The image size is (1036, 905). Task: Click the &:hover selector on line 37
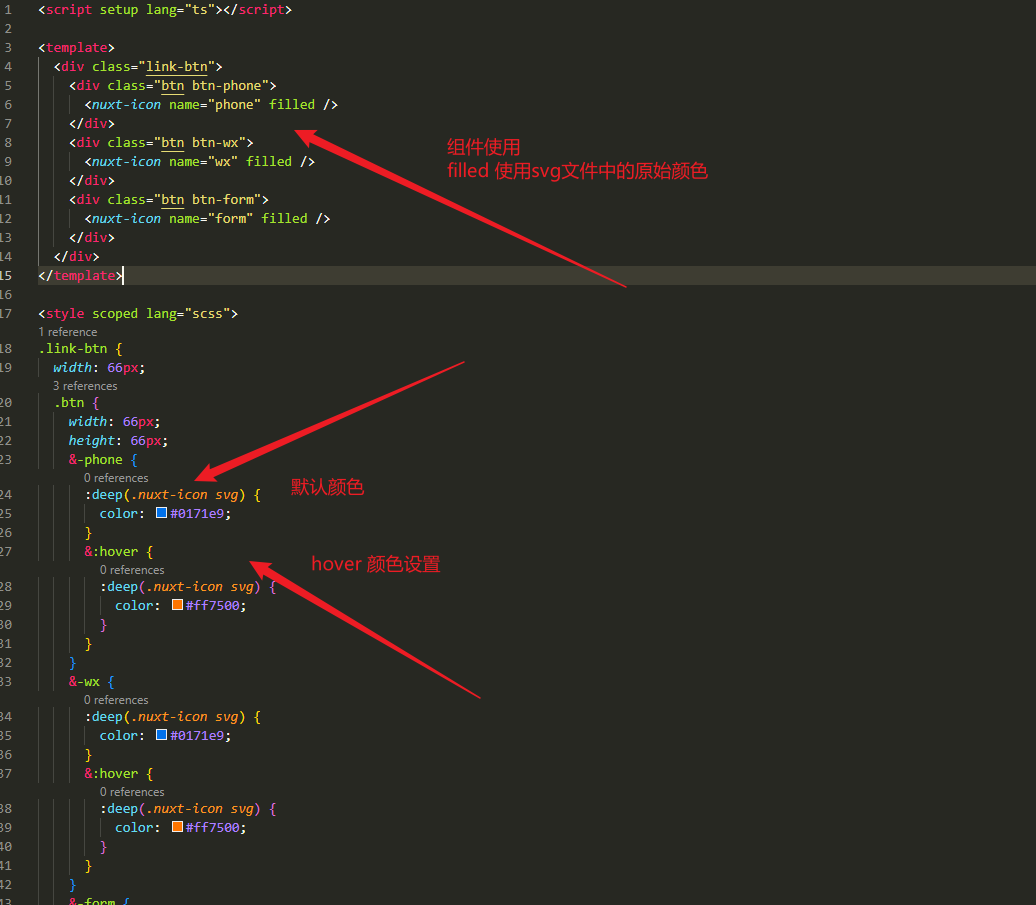coord(111,773)
